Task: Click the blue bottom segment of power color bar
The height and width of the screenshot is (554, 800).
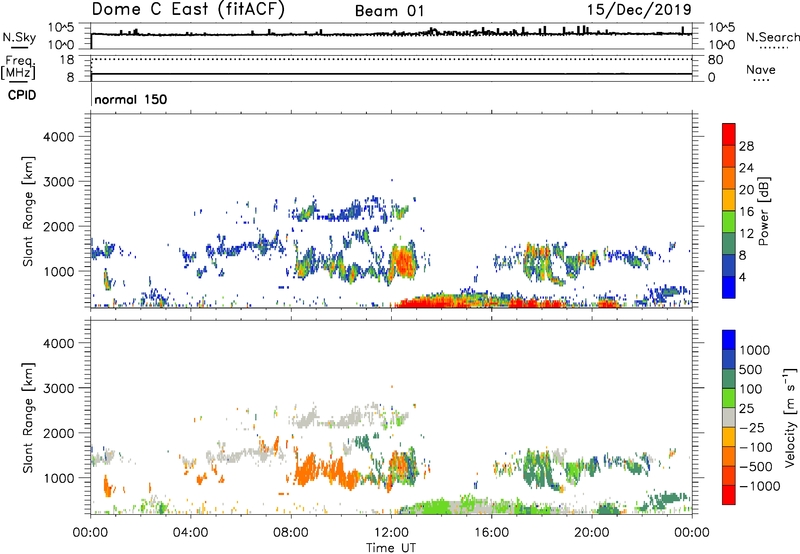Action: pyautogui.click(x=729, y=287)
